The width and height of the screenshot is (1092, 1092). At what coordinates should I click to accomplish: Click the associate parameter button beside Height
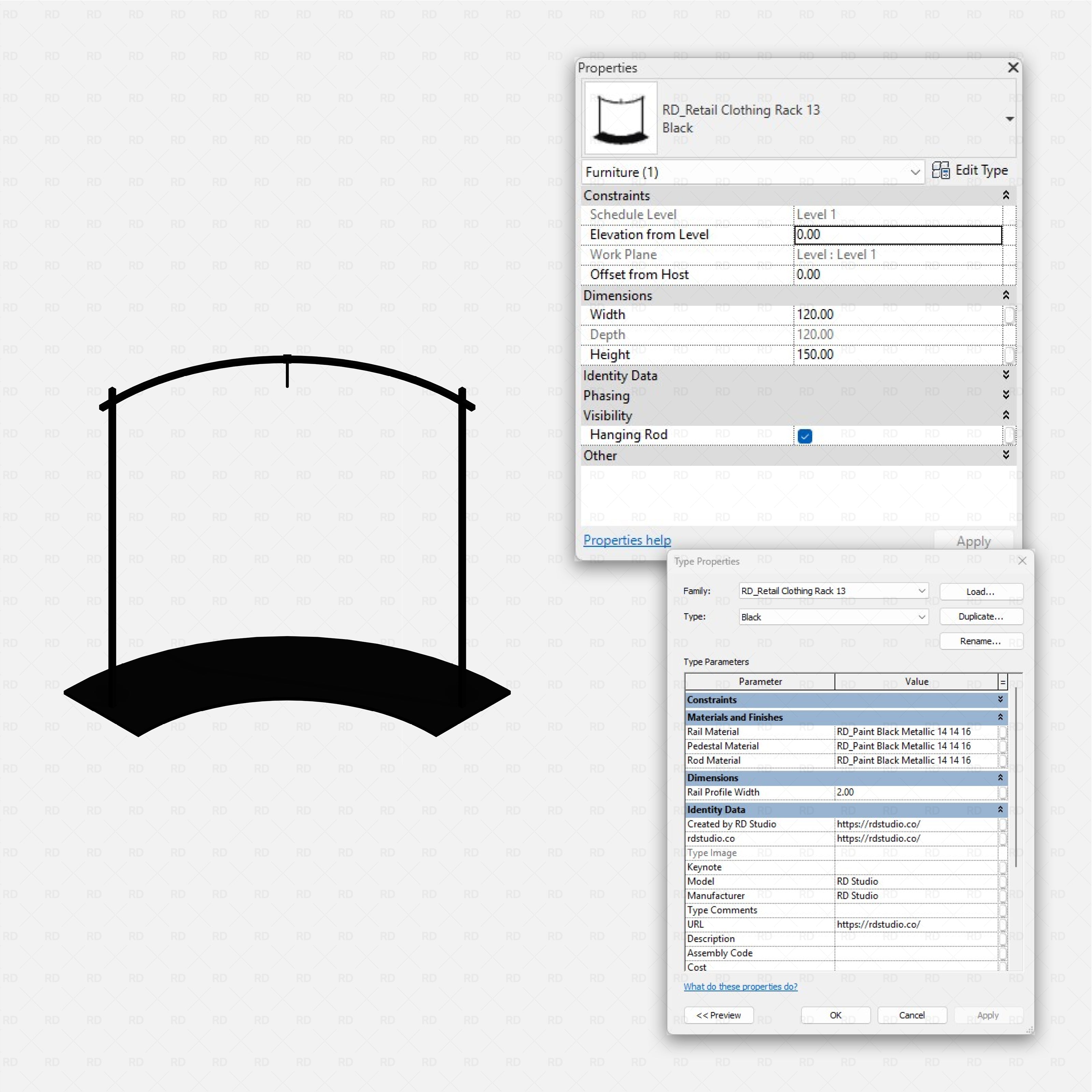click(1009, 355)
